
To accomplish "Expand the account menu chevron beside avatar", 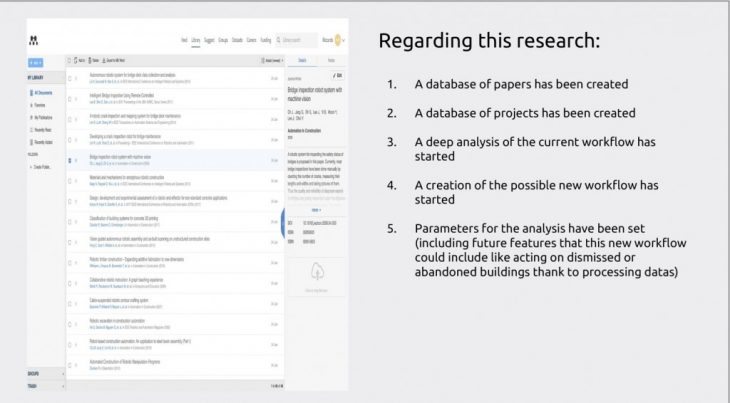I will pos(346,41).
